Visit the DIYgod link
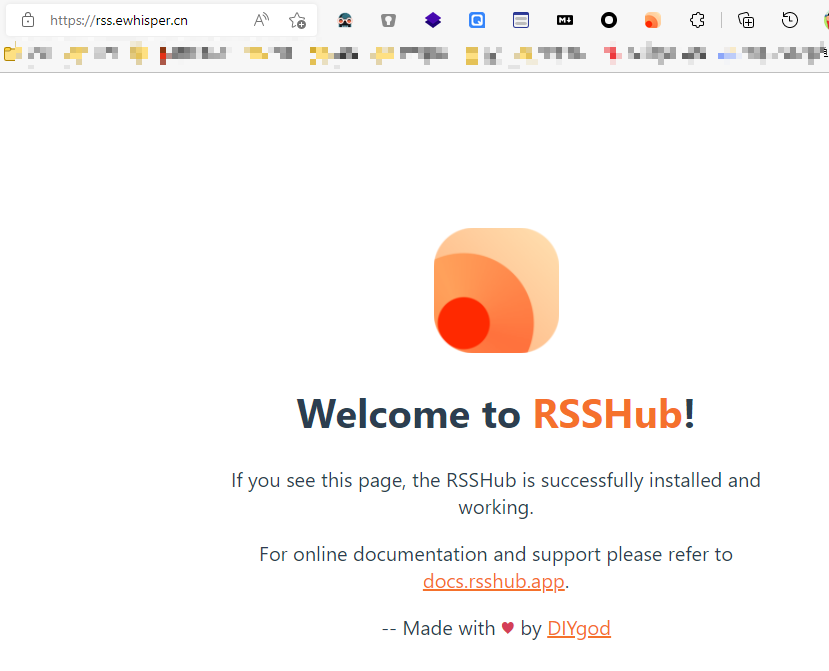 [x=579, y=628]
